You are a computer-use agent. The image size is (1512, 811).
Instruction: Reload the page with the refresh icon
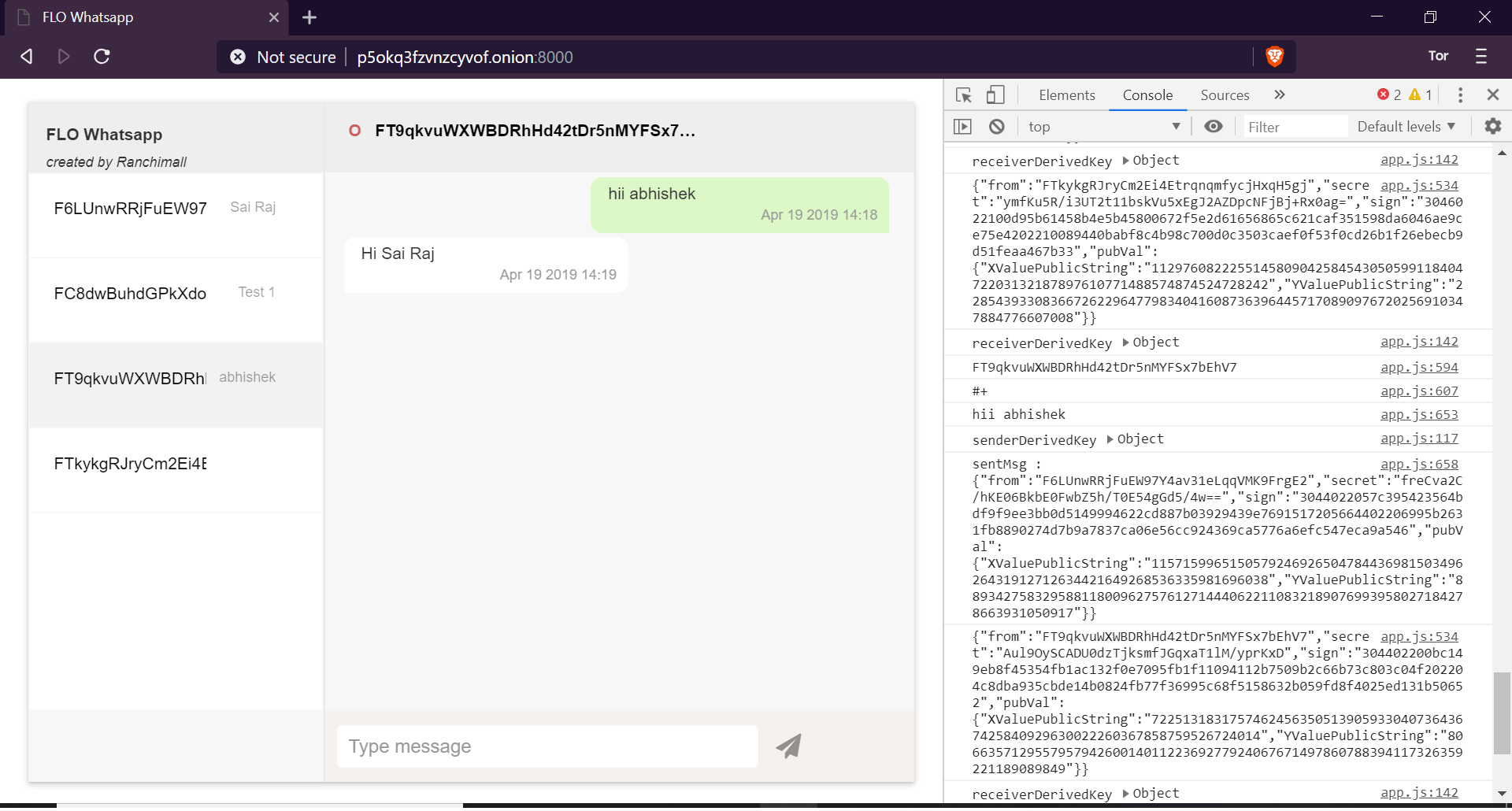[102, 57]
